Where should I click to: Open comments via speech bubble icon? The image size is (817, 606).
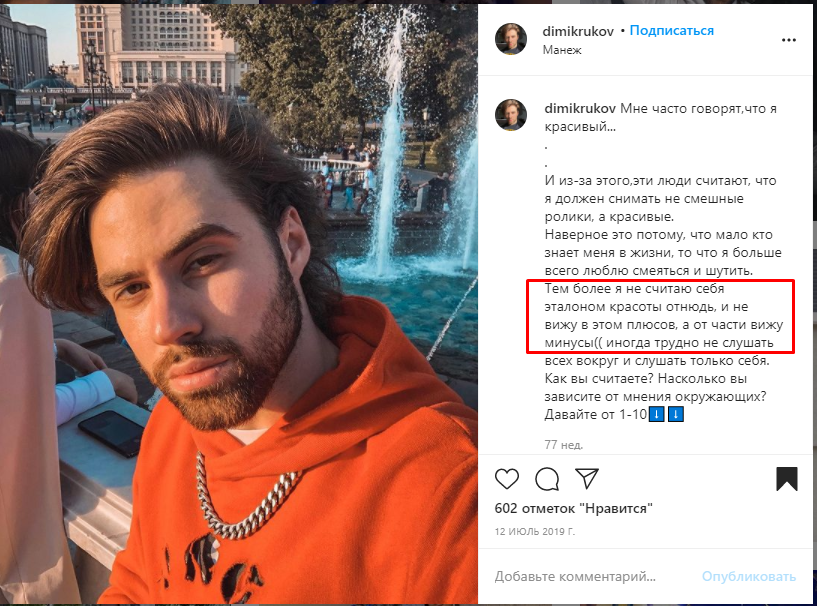point(547,479)
